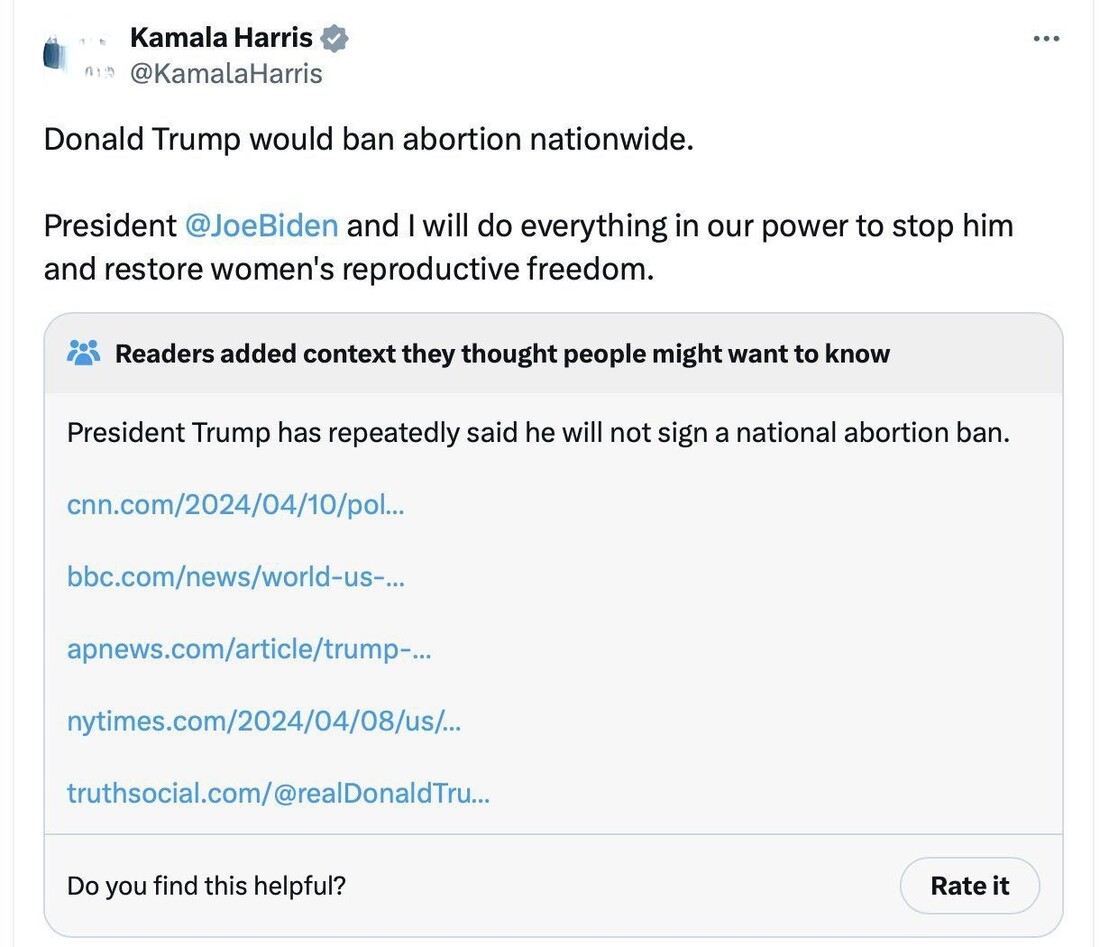Screen dimensions: 1100x947
Task: Click the word "President" before @JoeBiden
Action: click(110, 225)
